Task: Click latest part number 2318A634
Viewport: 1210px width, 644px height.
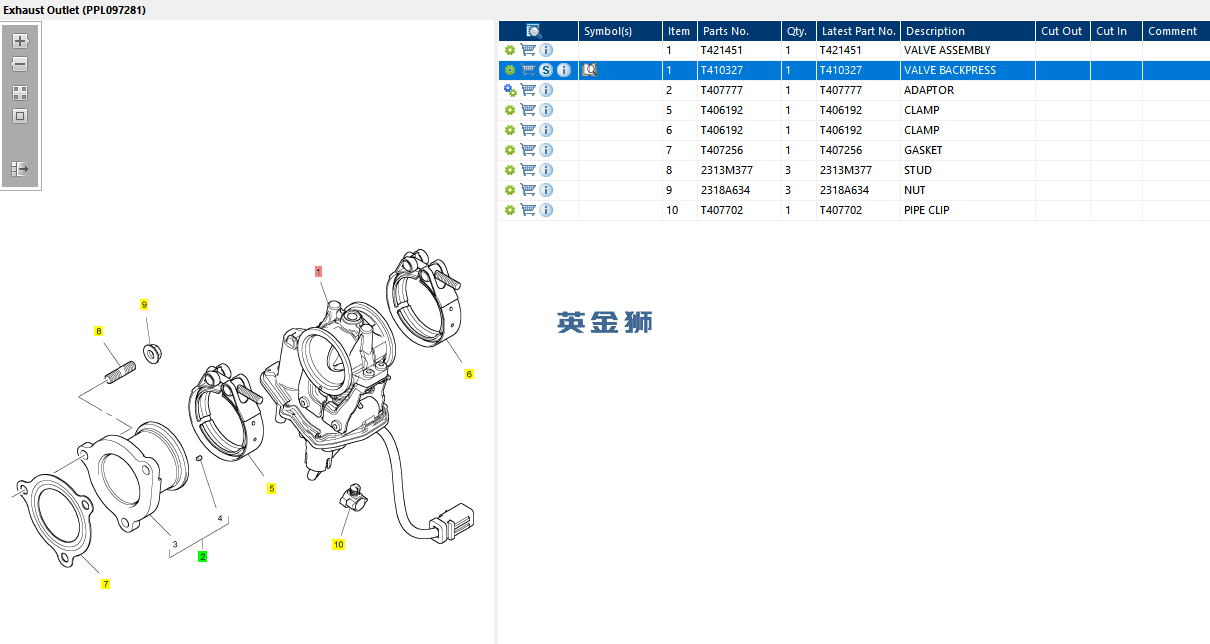Action: (845, 190)
